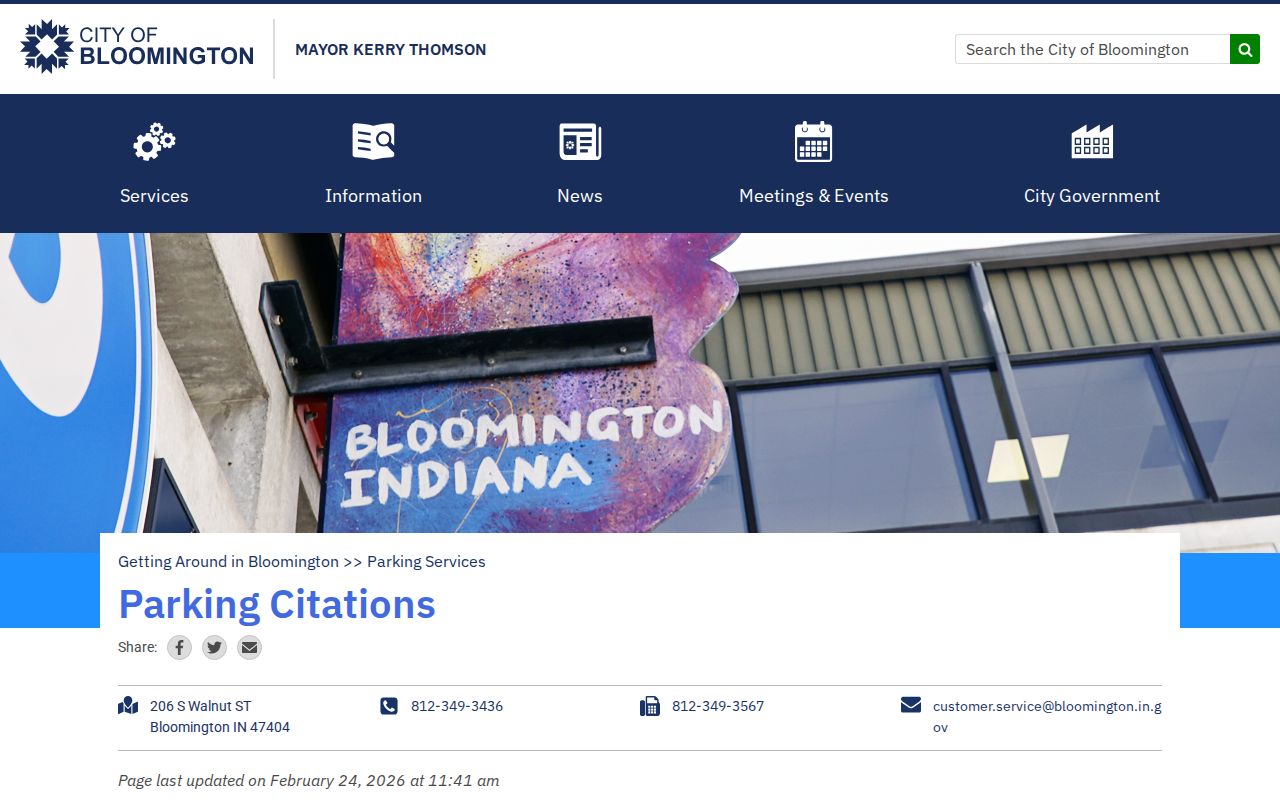Go to Parking Services breadcrumb
1280x800 pixels.
(x=426, y=562)
